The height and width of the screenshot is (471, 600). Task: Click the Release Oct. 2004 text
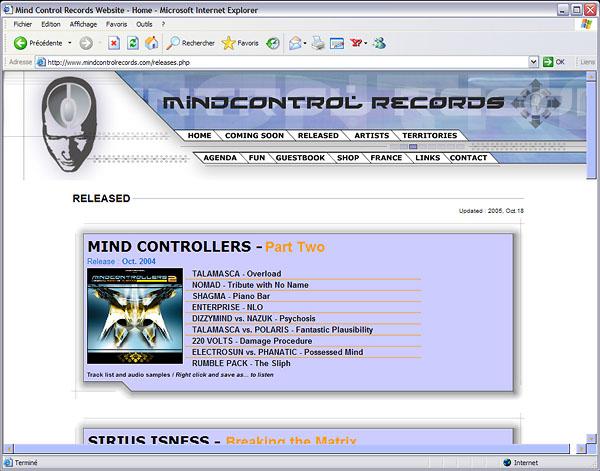point(121,261)
